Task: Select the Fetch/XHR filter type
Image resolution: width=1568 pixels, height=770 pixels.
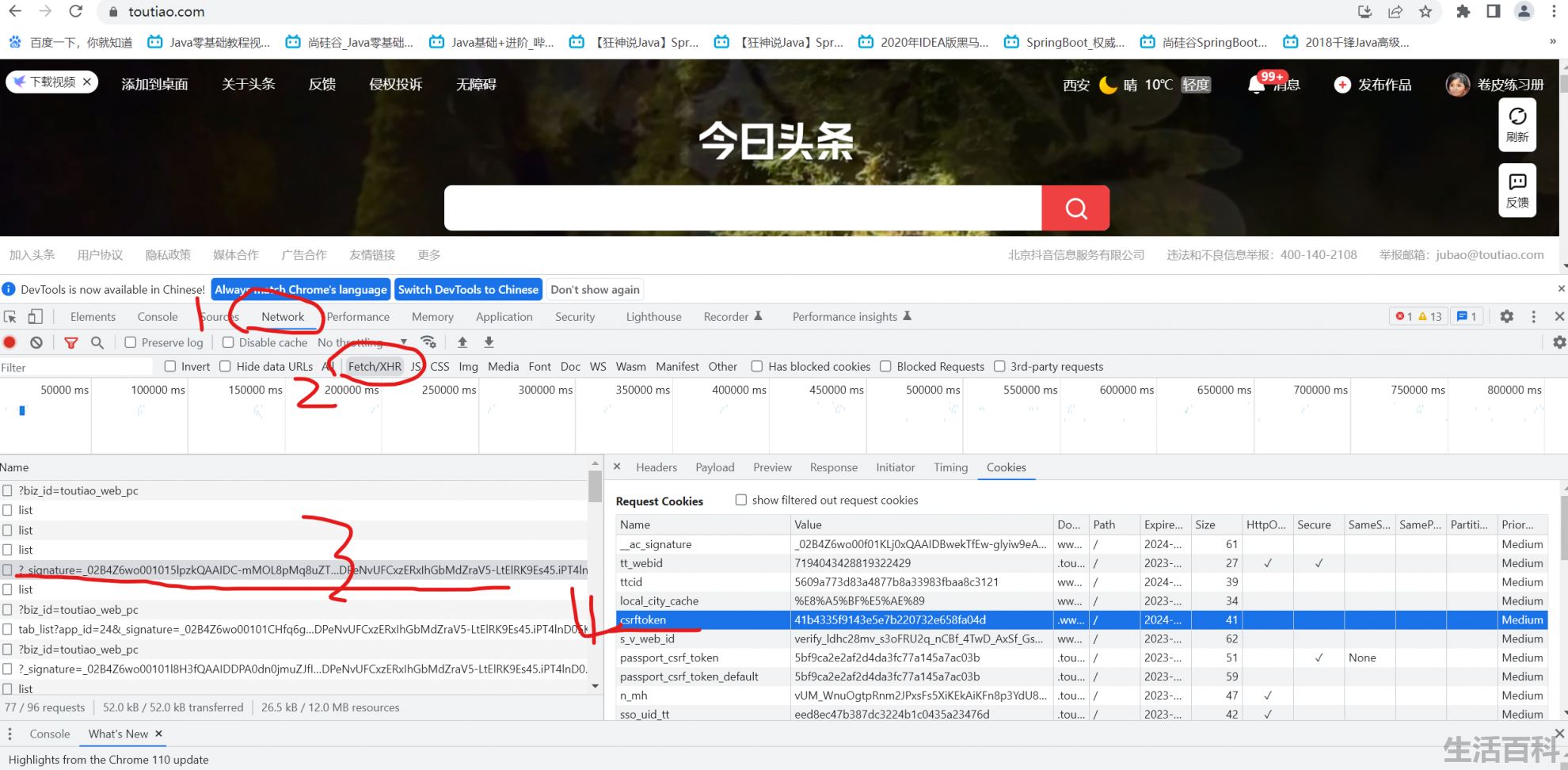Action: coord(375,366)
